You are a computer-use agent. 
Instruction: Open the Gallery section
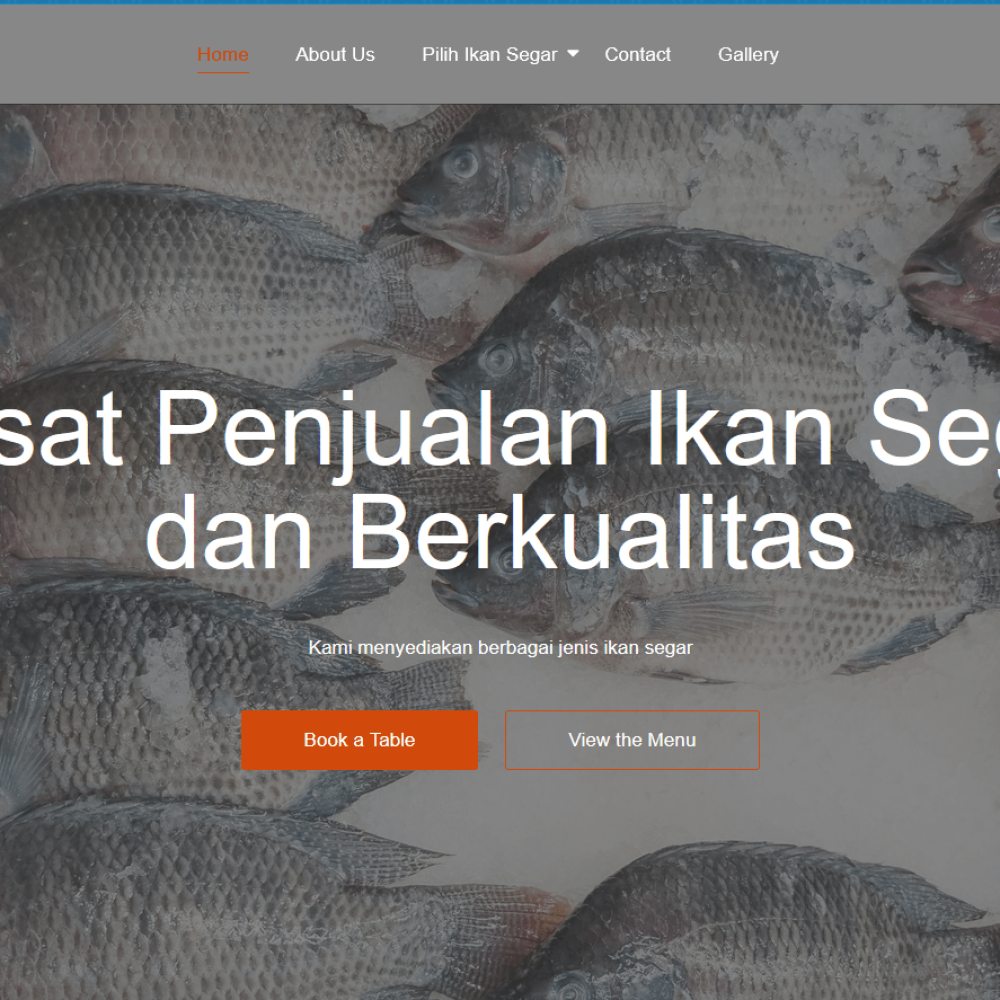(748, 55)
